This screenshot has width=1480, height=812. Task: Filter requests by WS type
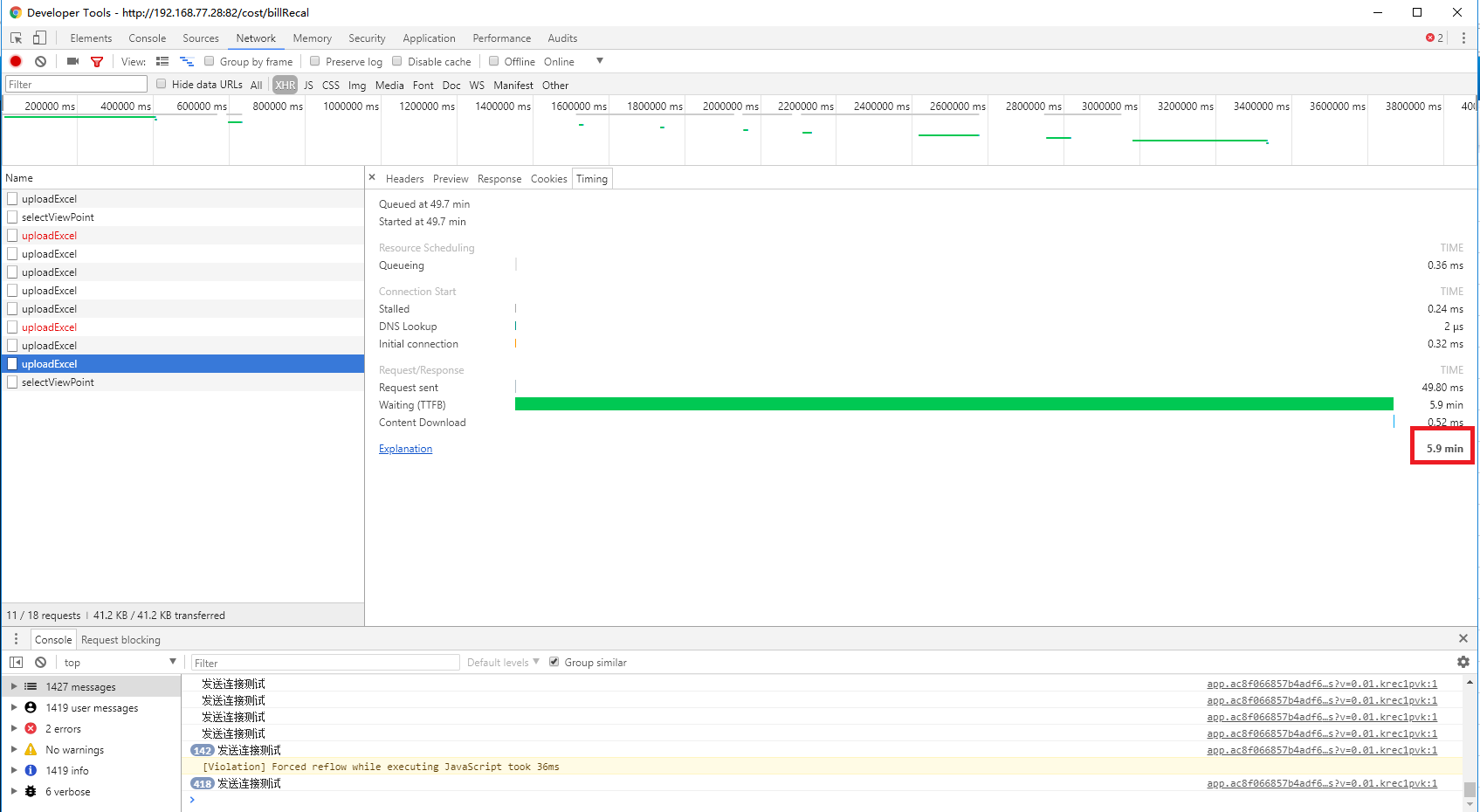tap(477, 85)
